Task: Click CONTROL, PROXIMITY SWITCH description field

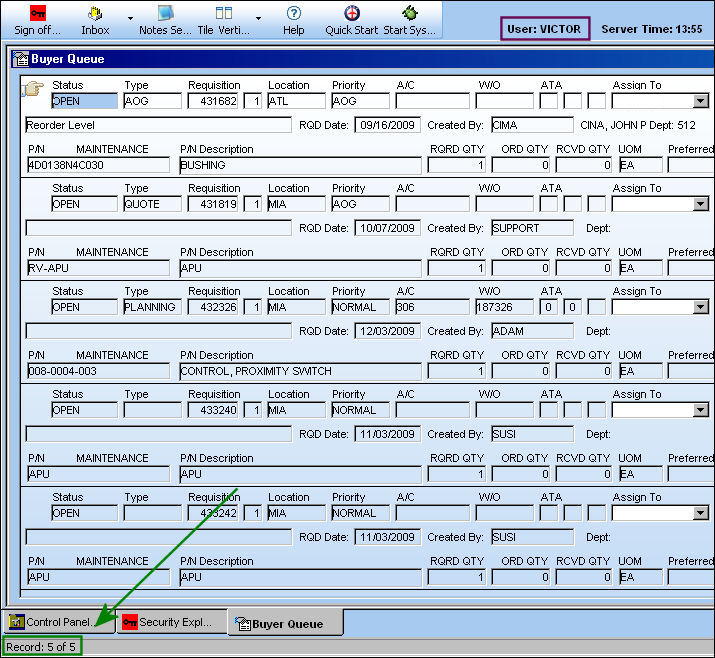Action: (301, 371)
